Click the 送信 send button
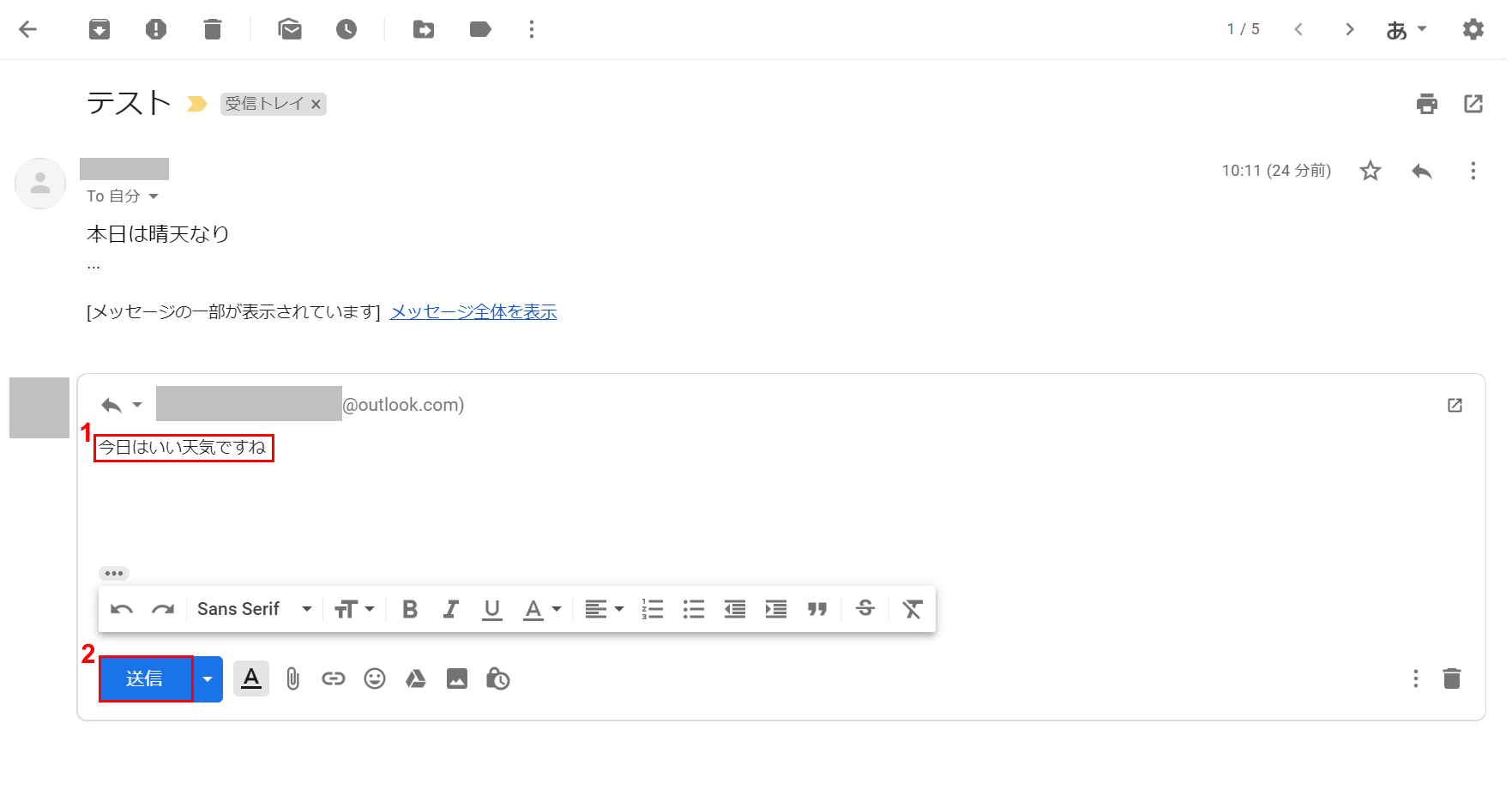 [x=146, y=679]
